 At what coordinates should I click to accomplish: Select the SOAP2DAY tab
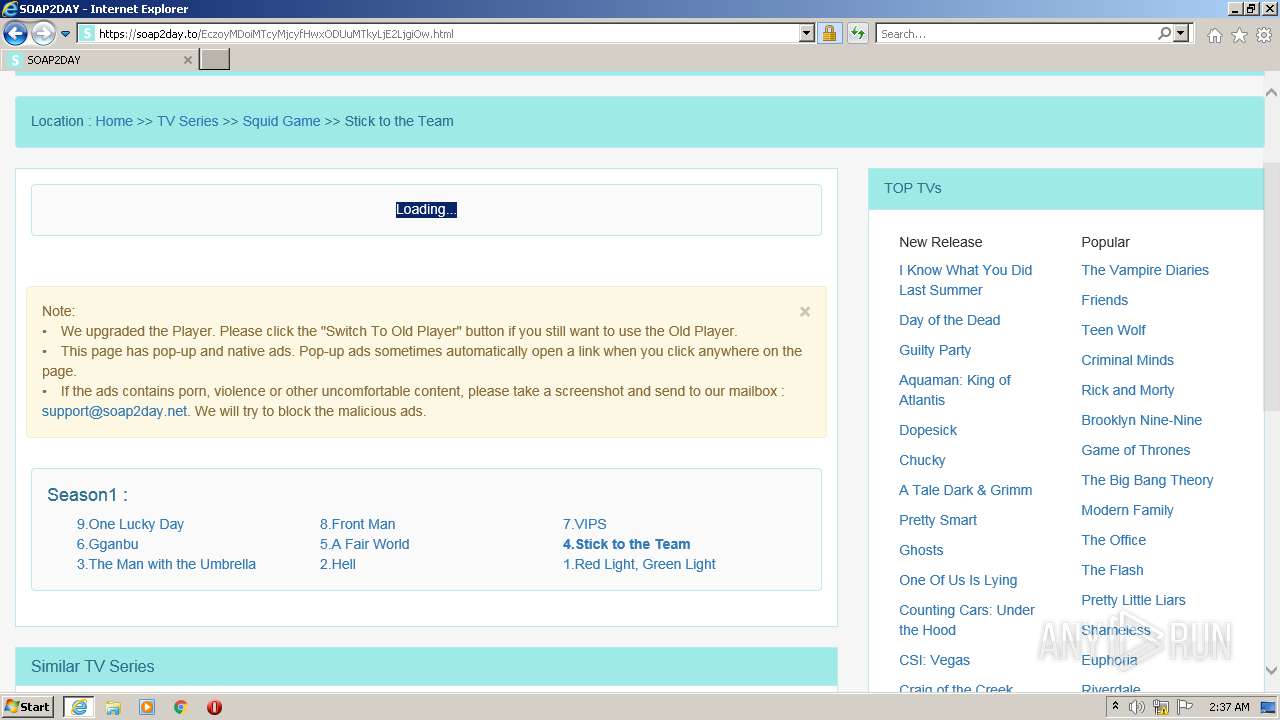(98, 60)
